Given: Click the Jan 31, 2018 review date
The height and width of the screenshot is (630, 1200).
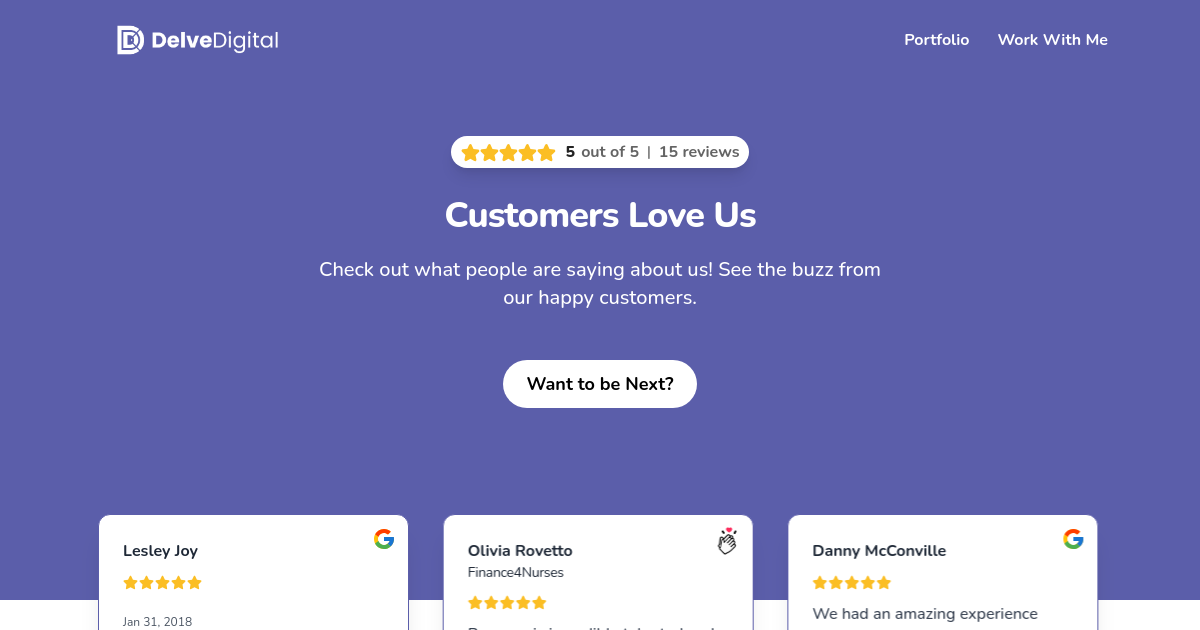Looking at the screenshot, I should click(157, 621).
